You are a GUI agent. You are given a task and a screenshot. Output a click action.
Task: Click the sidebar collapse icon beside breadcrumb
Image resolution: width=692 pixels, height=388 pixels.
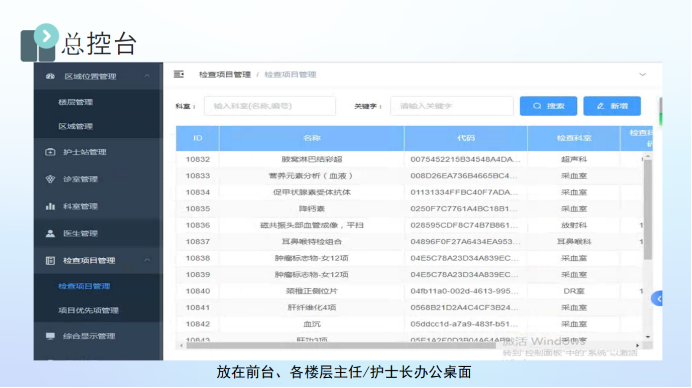click(179, 74)
